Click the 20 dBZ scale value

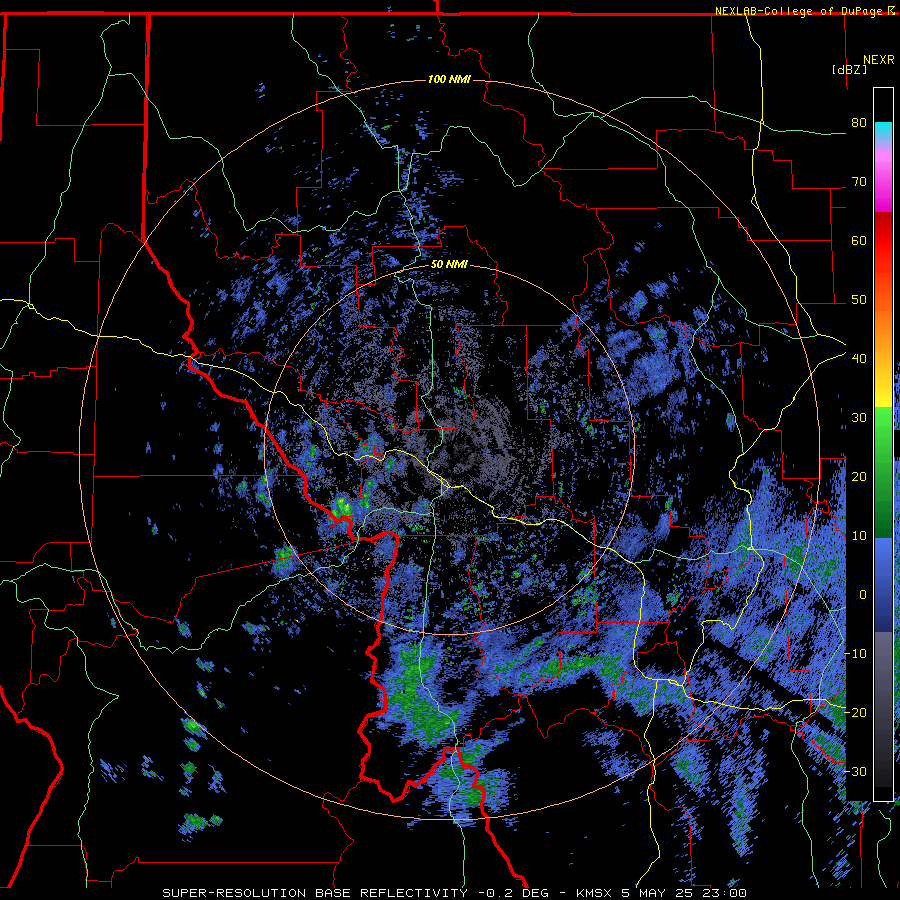point(859,476)
